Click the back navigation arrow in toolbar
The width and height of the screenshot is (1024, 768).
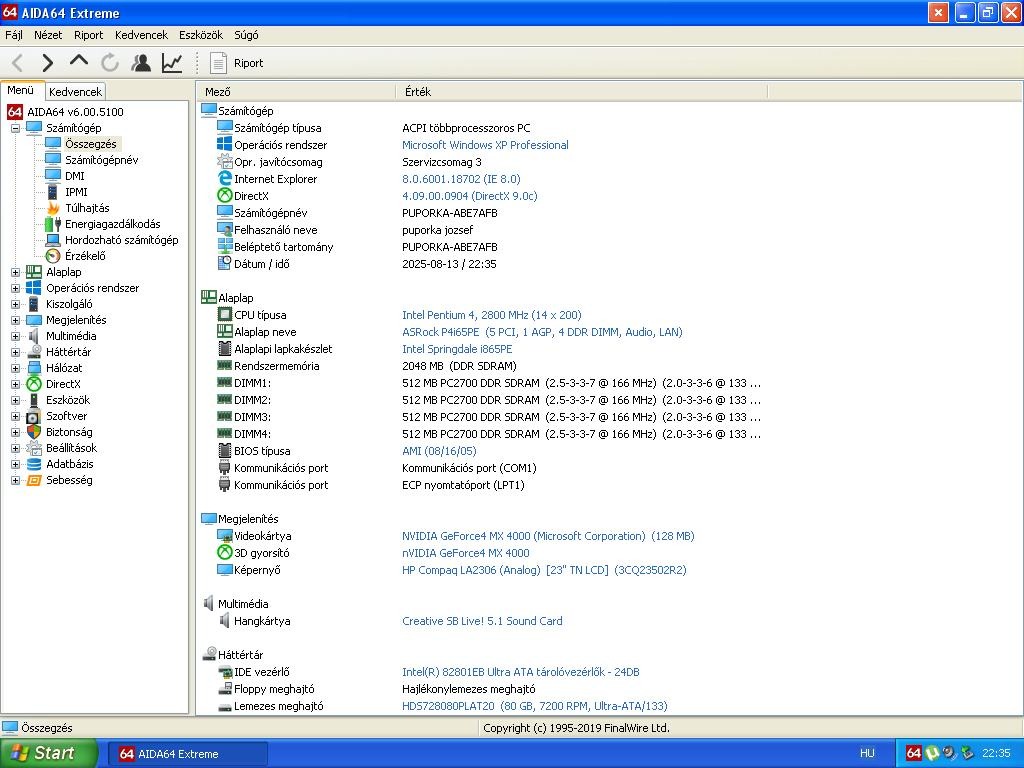click(x=18, y=63)
